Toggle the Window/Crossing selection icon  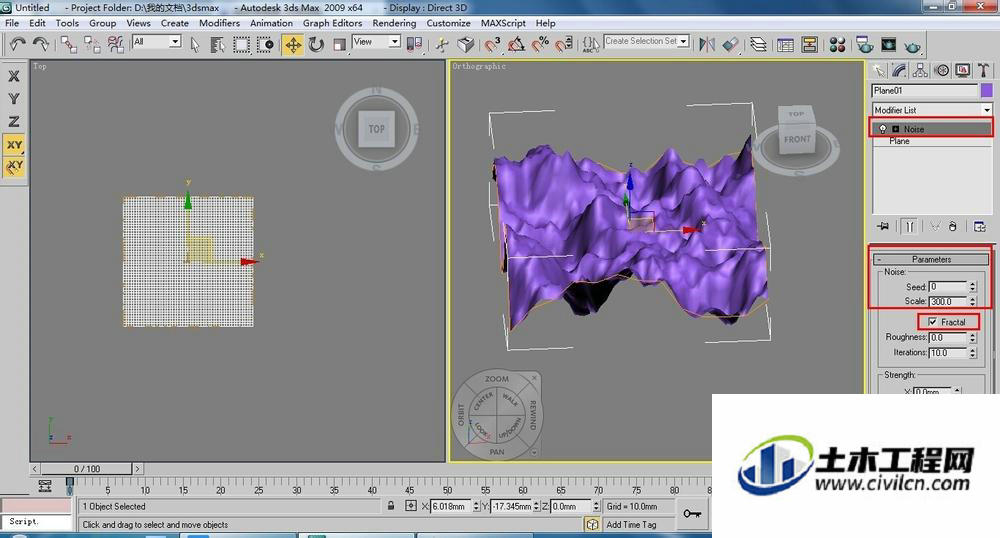click(265, 44)
